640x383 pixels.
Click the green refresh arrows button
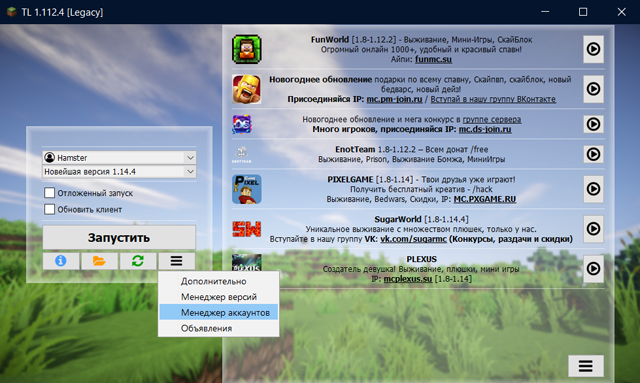[x=138, y=261]
